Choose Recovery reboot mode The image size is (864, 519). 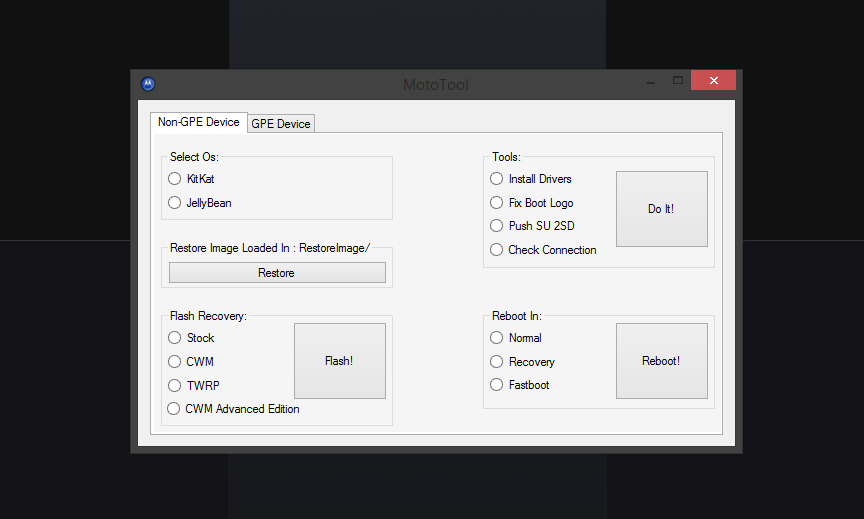pyautogui.click(x=497, y=362)
